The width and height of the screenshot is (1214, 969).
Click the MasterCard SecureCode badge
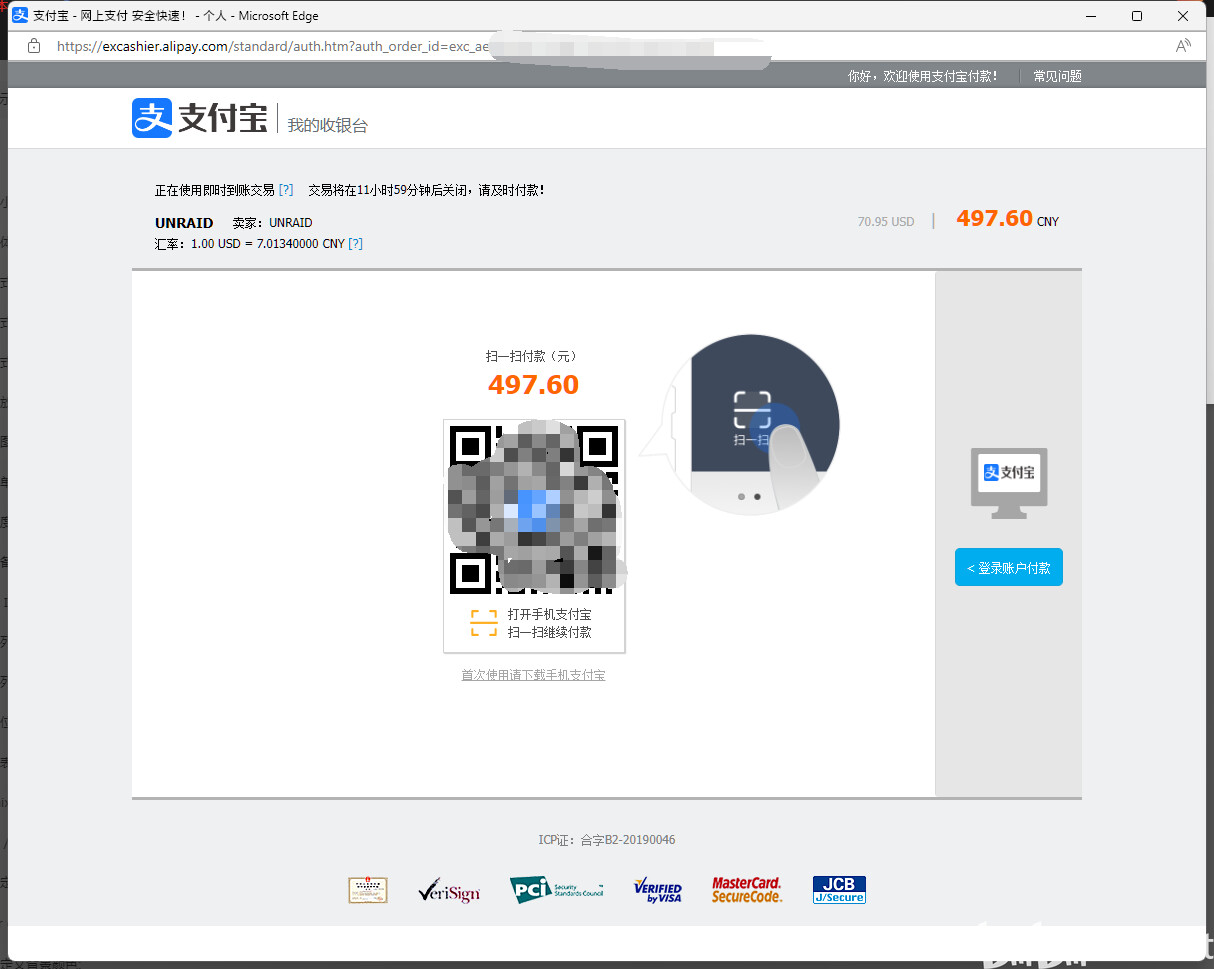tap(746, 890)
